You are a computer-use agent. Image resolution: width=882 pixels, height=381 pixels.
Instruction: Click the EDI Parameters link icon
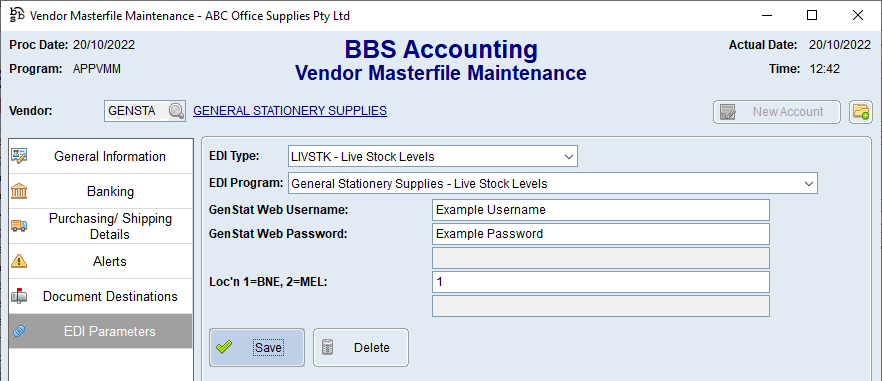(x=19, y=331)
